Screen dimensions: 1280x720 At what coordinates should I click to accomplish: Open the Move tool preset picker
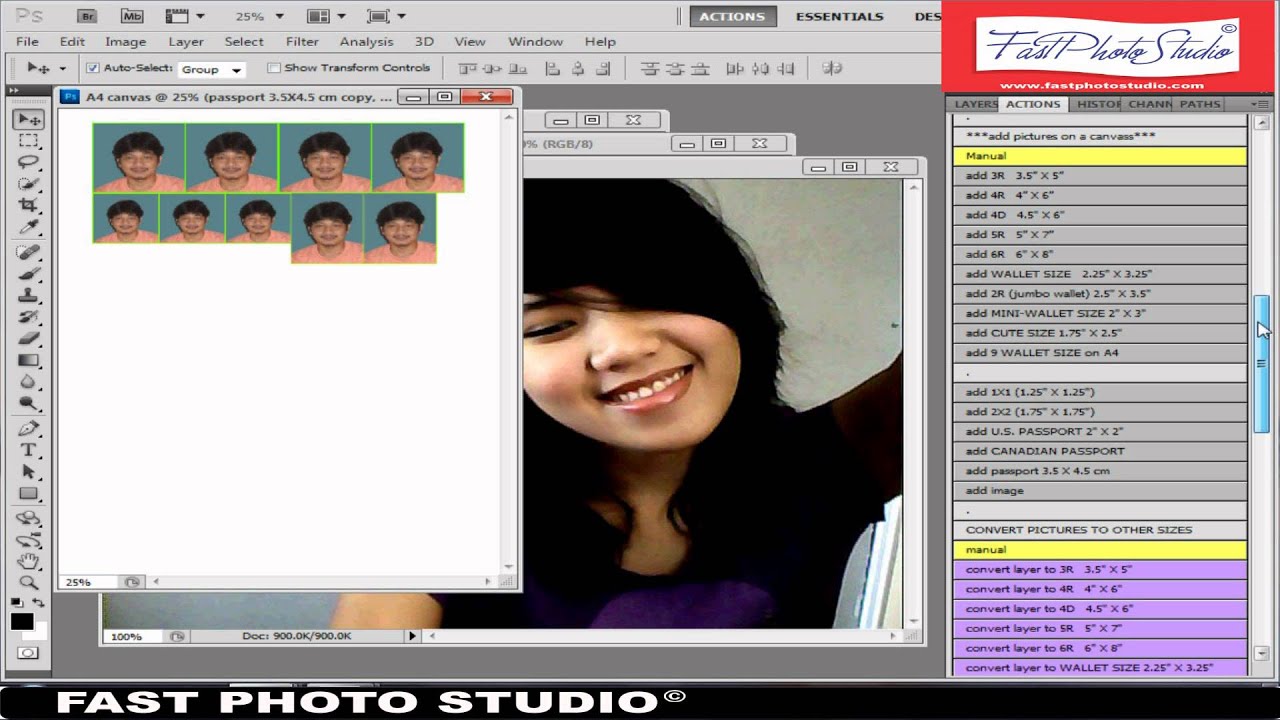46,68
